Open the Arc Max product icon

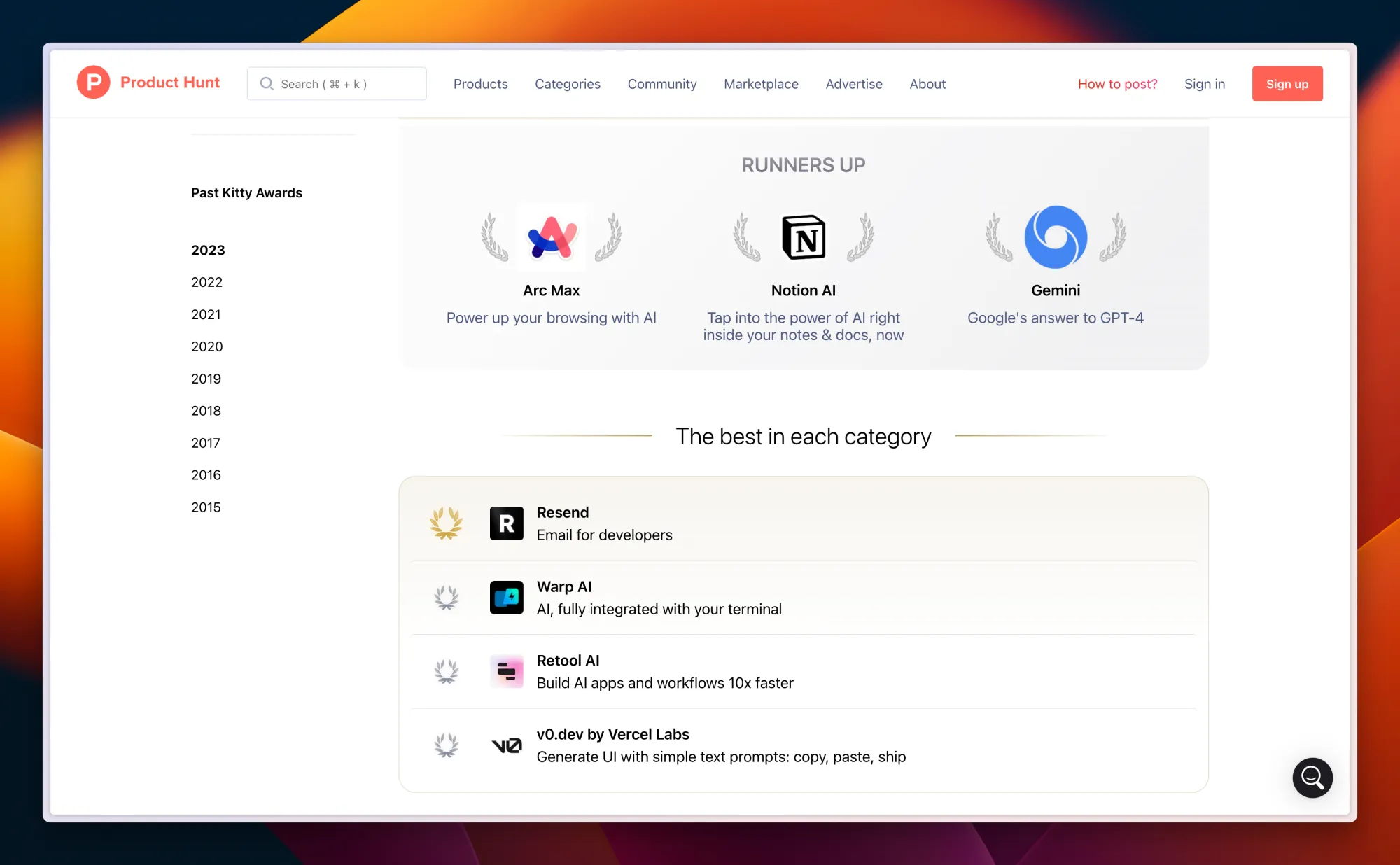[552, 237]
